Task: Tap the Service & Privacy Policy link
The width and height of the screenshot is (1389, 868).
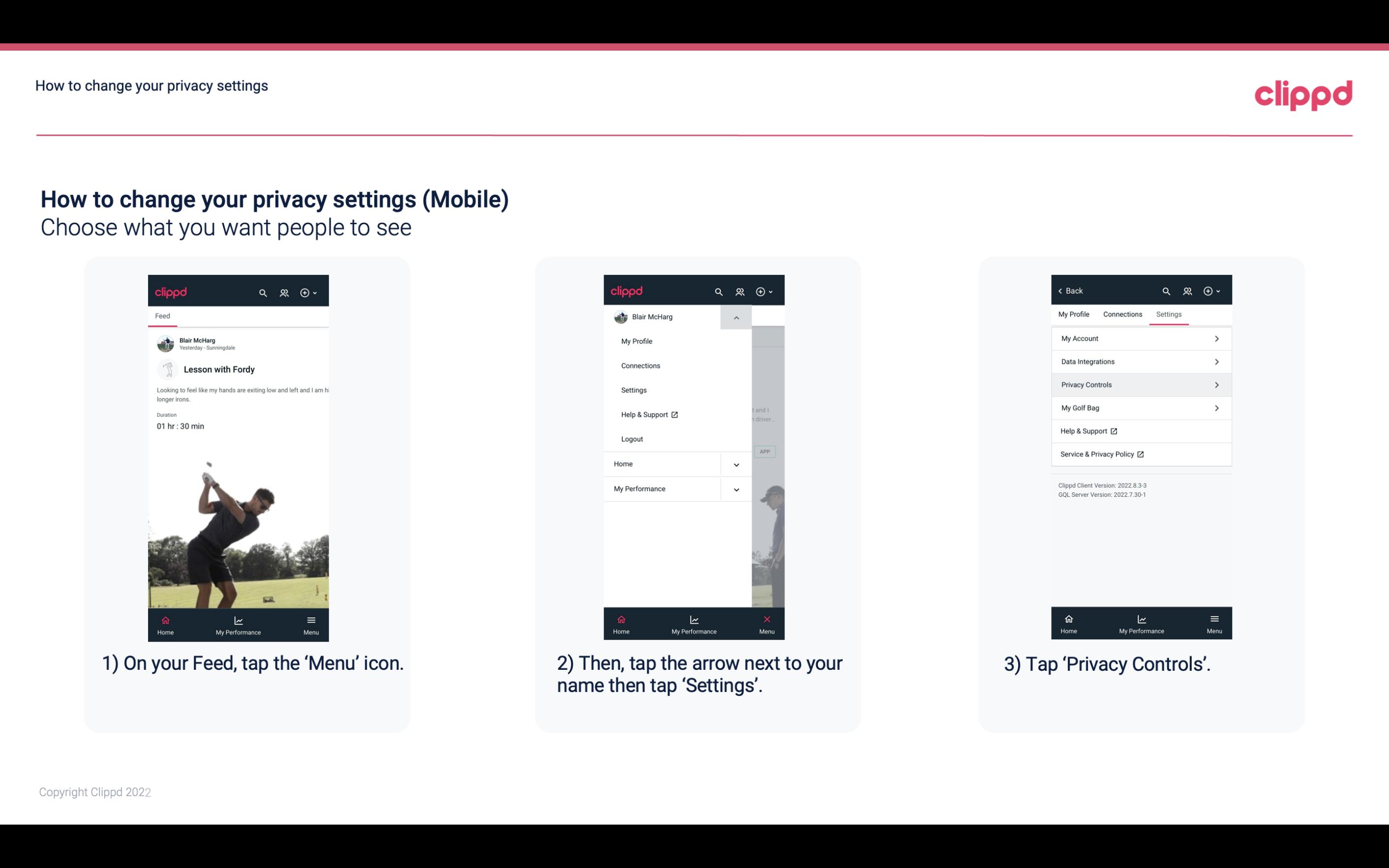Action: point(1100,454)
